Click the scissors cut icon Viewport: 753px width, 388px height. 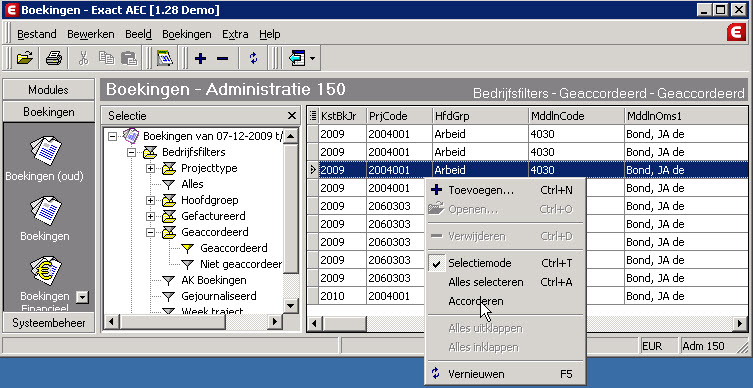click(84, 59)
